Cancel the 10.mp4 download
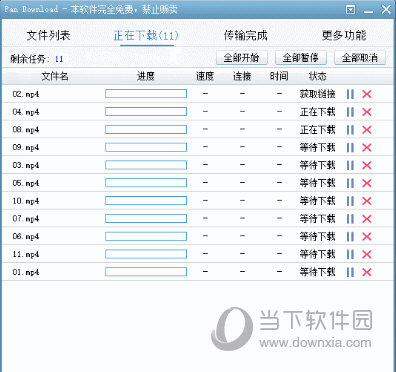The height and width of the screenshot is (372, 396). pos(367,201)
